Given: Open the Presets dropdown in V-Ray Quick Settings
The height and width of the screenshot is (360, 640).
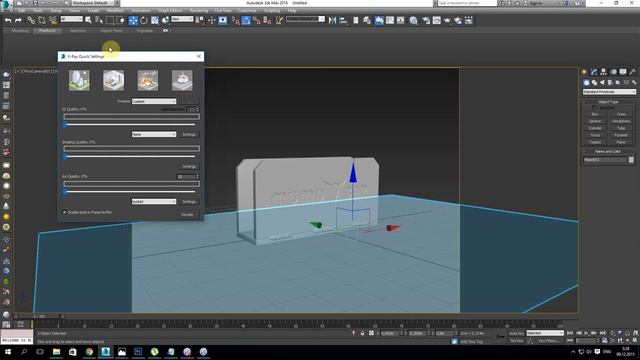Looking at the screenshot, I should point(154,101).
